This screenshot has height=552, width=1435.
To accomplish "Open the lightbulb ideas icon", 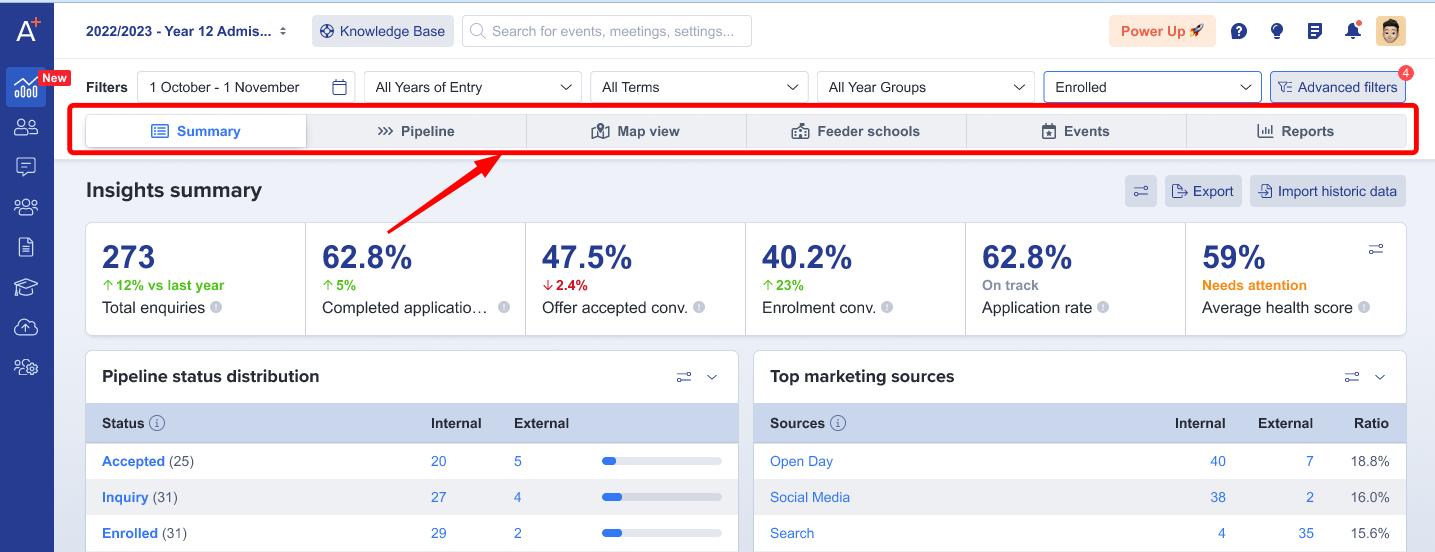I will 1276,31.
